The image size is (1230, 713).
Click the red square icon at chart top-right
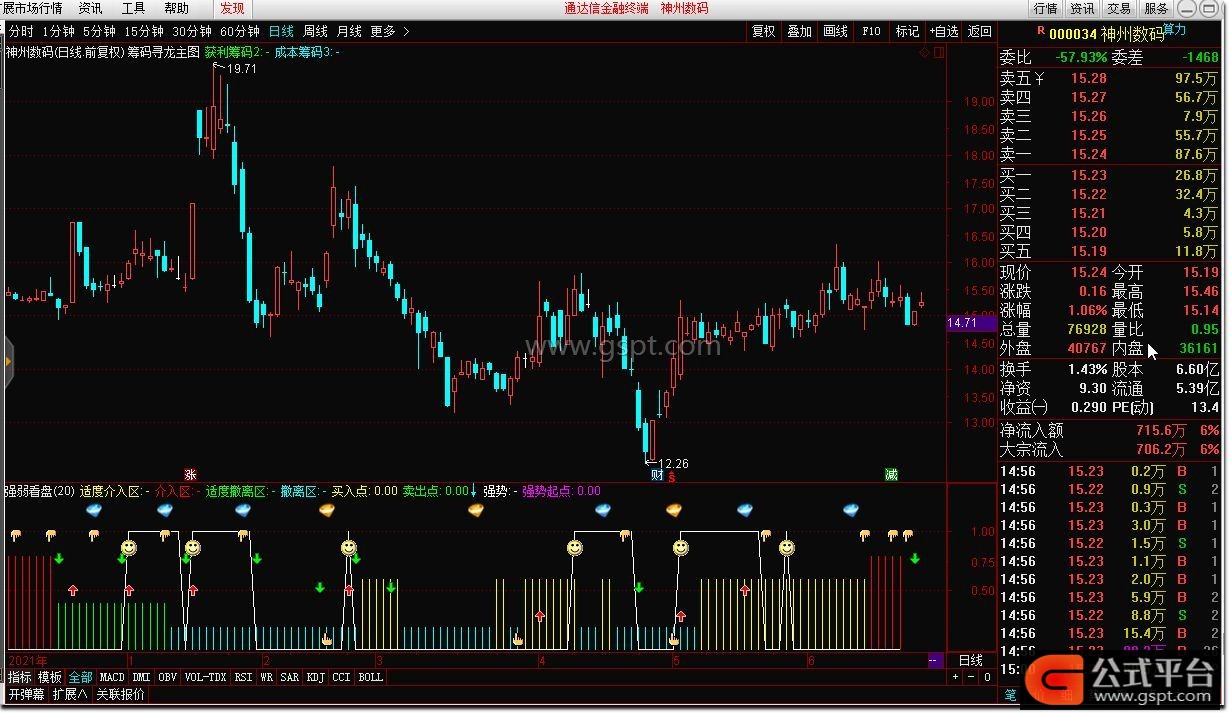[937, 51]
